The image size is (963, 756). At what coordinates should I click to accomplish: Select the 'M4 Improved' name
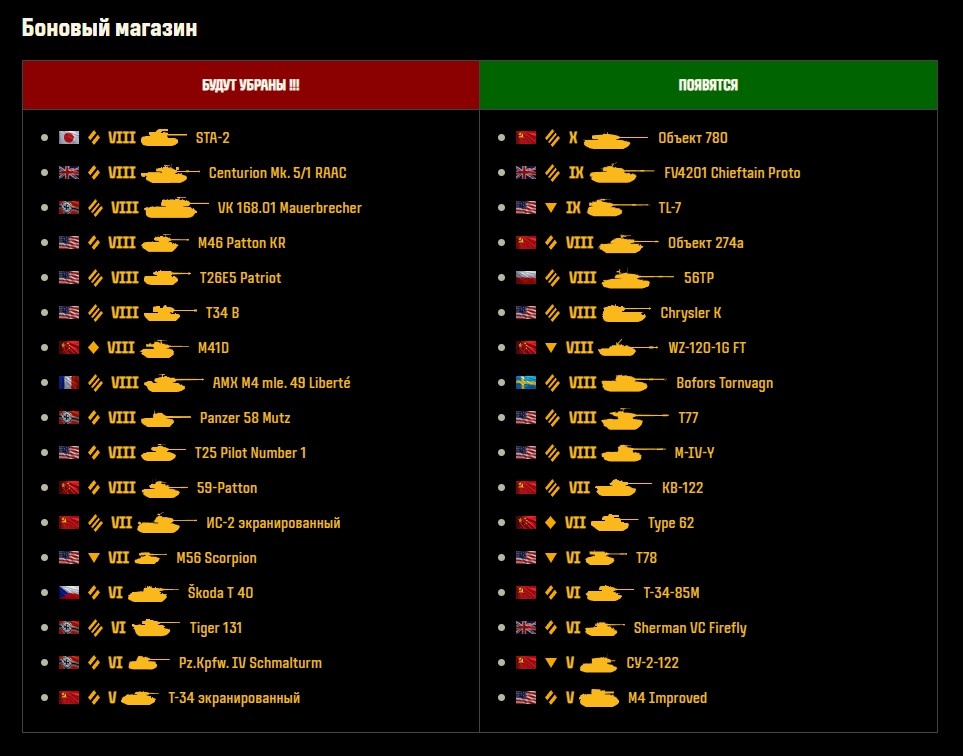click(668, 698)
